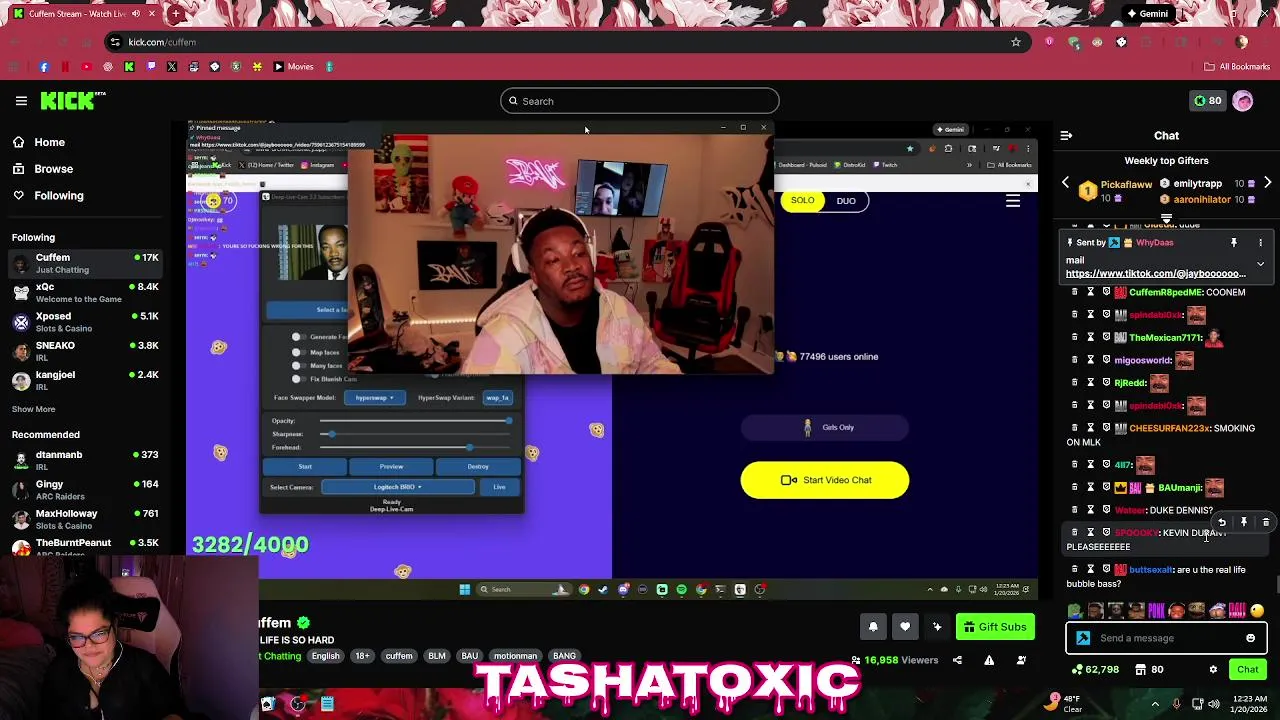Open the pinned TikTok link
Viewport: 1280px width, 720px height.
(1155, 274)
